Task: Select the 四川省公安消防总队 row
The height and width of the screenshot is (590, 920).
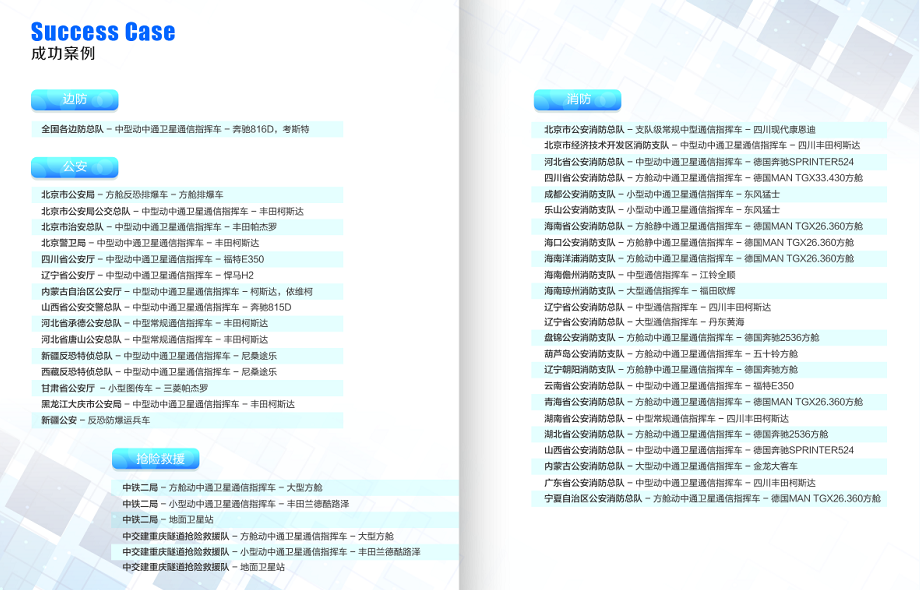Action: (x=709, y=178)
